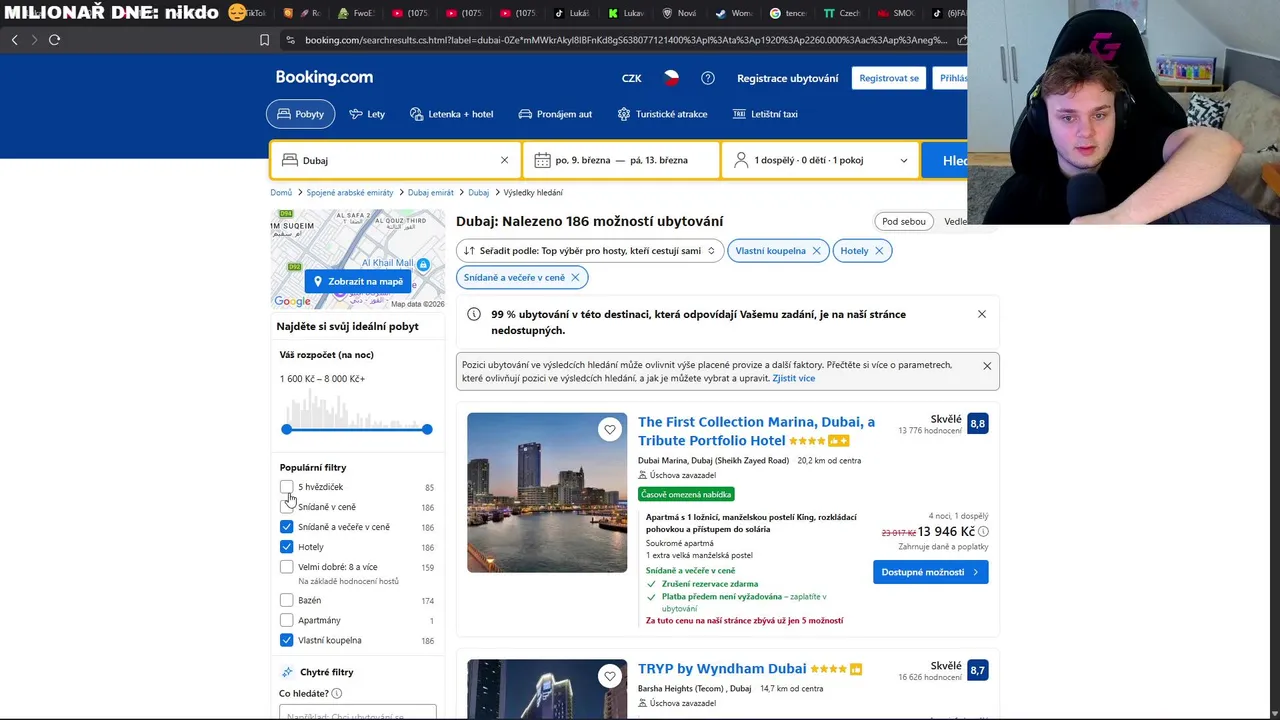Screen dimensions: 1280x720
Task: Select the Pronájem aut tab
Action: coord(555,114)
